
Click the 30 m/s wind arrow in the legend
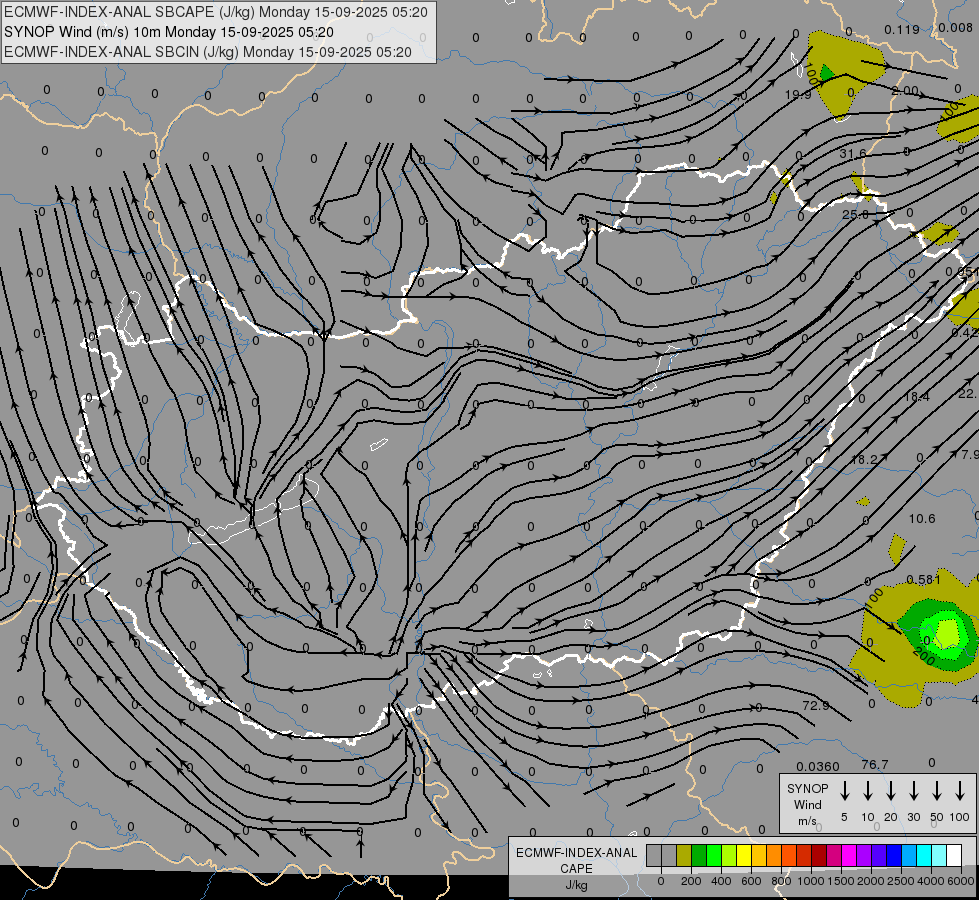pyautogui.click(x=913, y=790)
